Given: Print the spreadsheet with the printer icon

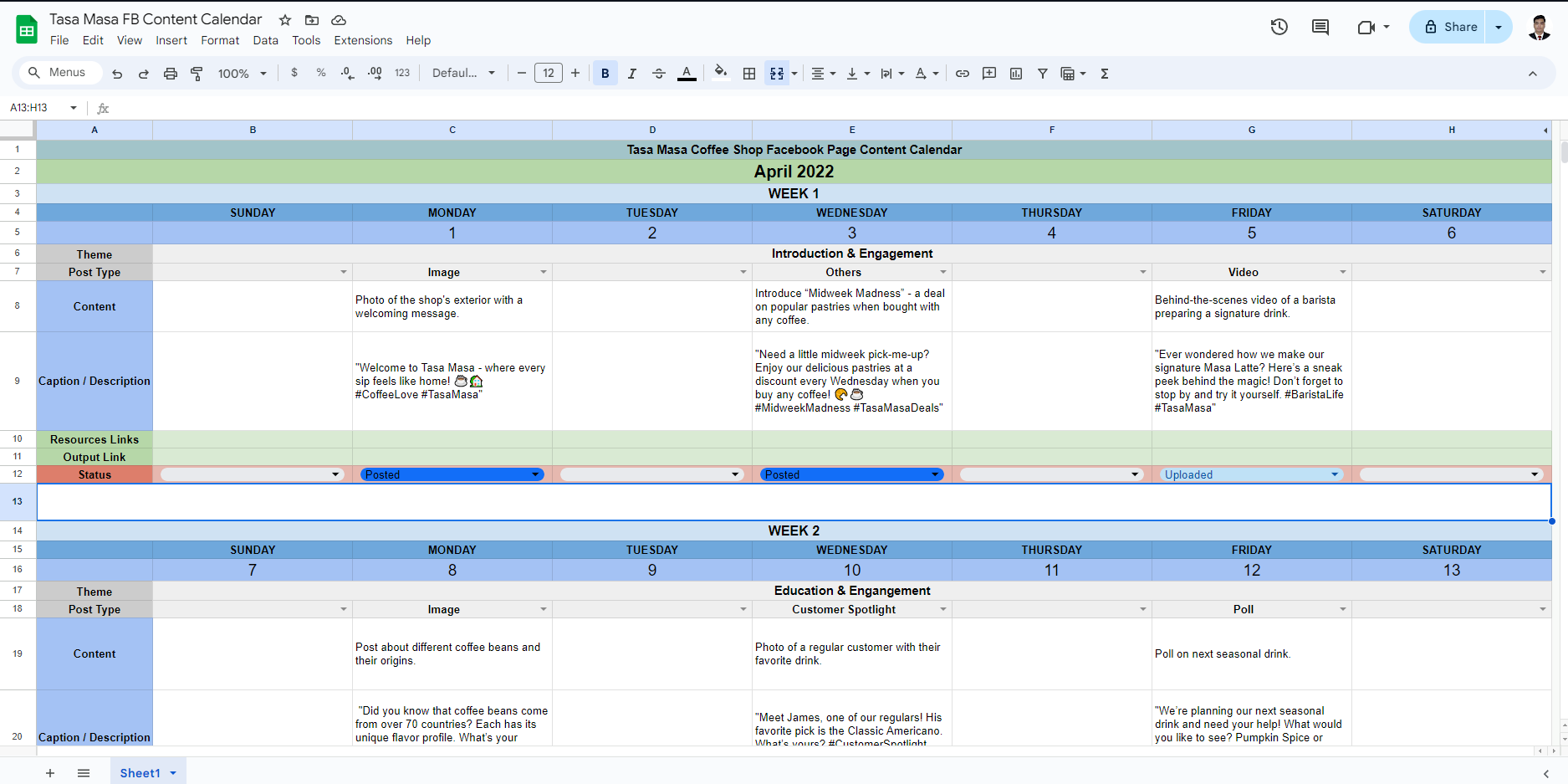Looking at the screenshot, I should coord(171,74).
